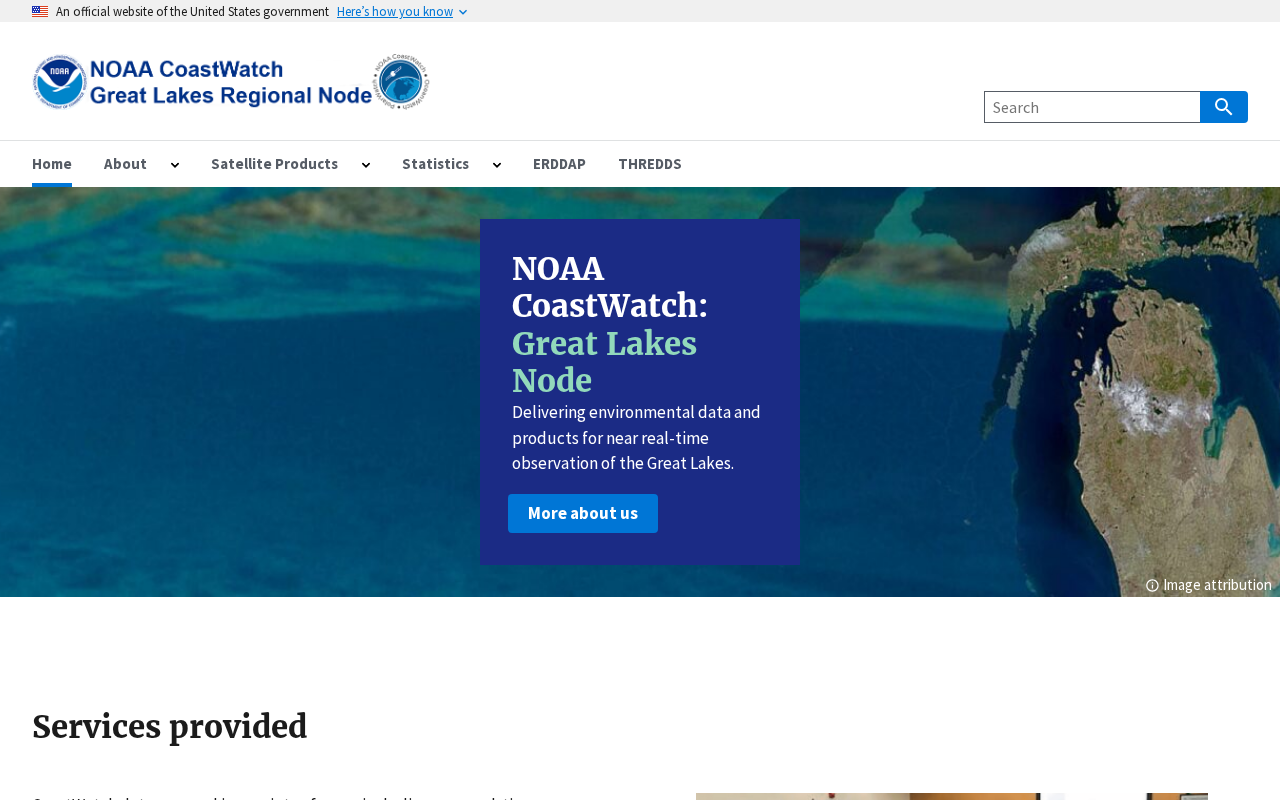Viewport: 1280px width, 800px height.
Task: Select the About menu label
Action: click(x=125, y=164)
